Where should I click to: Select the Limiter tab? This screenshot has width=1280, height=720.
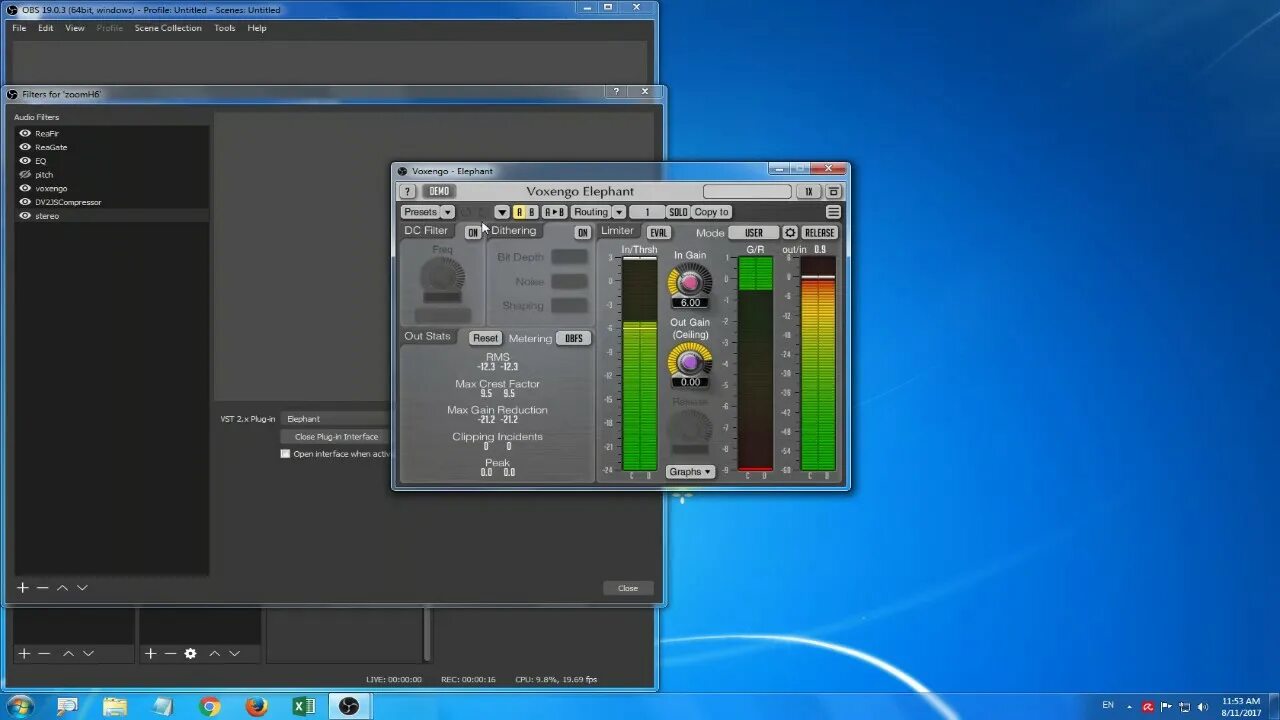(617, 231)
